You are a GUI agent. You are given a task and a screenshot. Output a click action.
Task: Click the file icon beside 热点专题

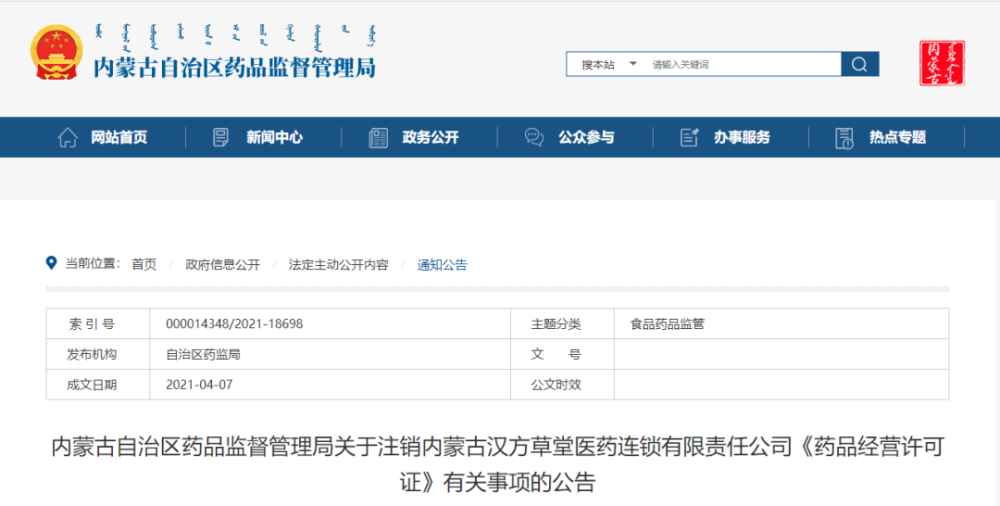tap(844, 138)
